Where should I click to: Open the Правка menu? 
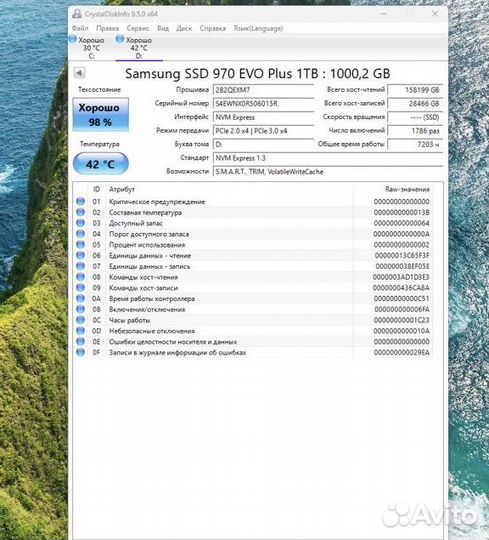pyautogui.click(x=107, y=28)
